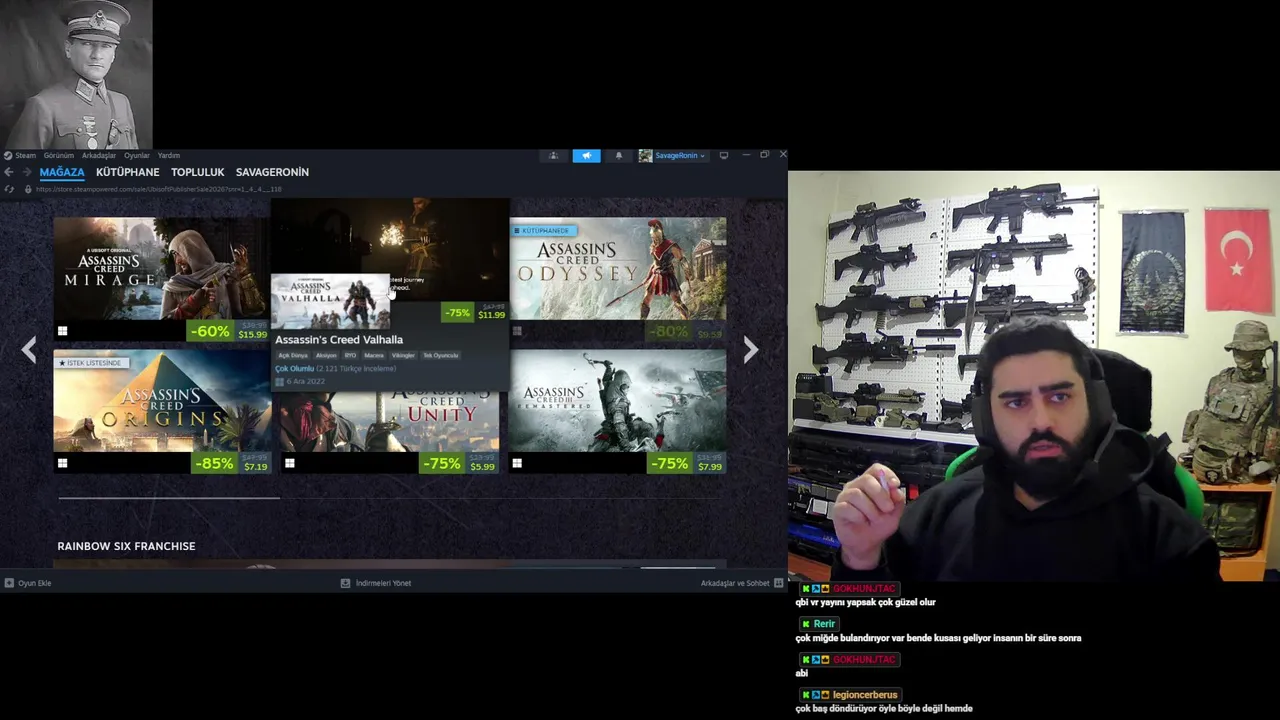Click the RAINBOW SIX FRANCHISE heading
The width and height of the screenshot is (1280, 720).
126,546
